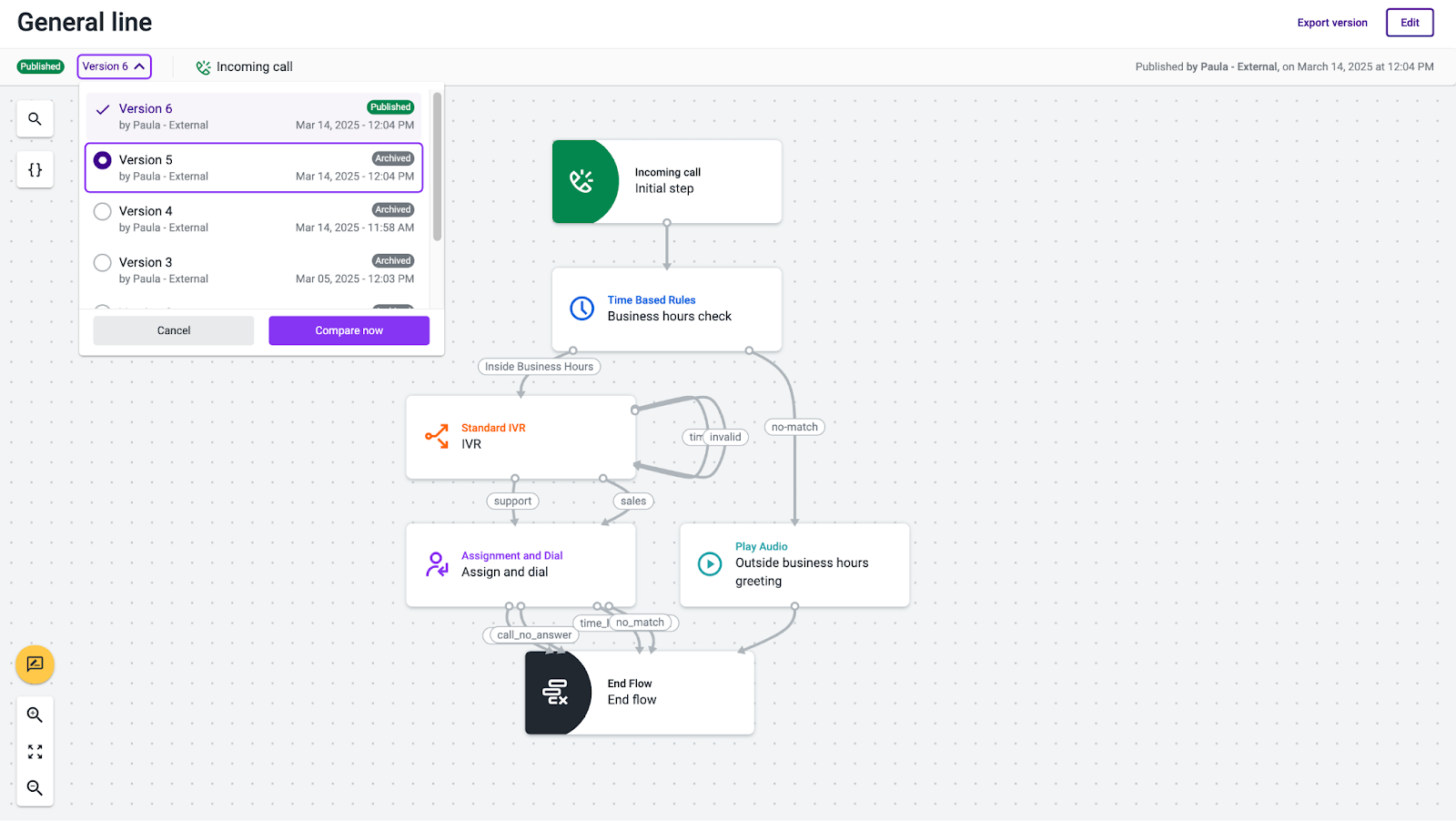Click the version list scrollbar
1456x821 pixels.
tap(437, 167)
